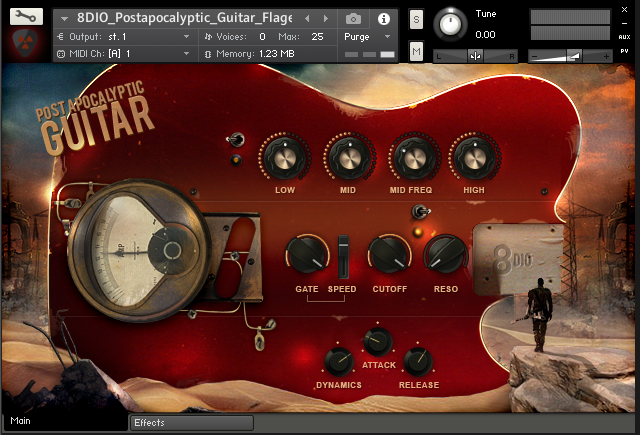This screenshot has width=640, height=435.
Task: Load the previous instrument with left arrow
Action: tap(307, 18)
